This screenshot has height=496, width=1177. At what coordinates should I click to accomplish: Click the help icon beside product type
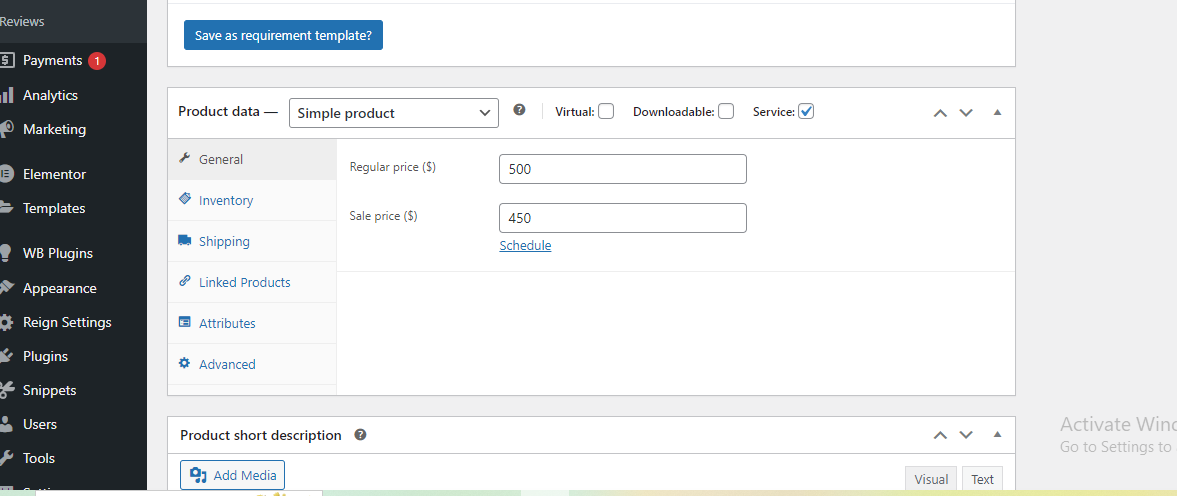519,111
